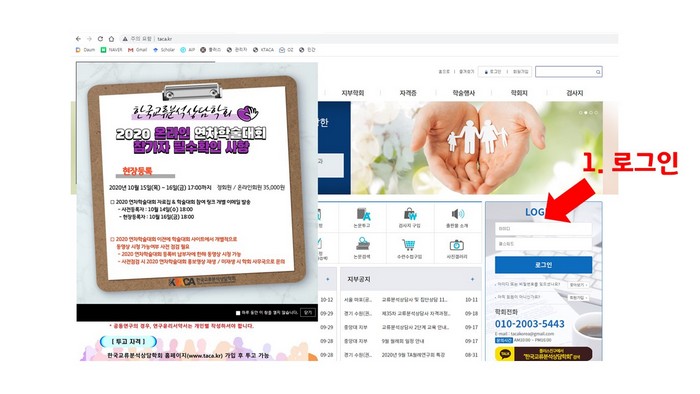Close the popup with the 닫기 button
The image size is (700, 394).
click(x=308, y=312)
